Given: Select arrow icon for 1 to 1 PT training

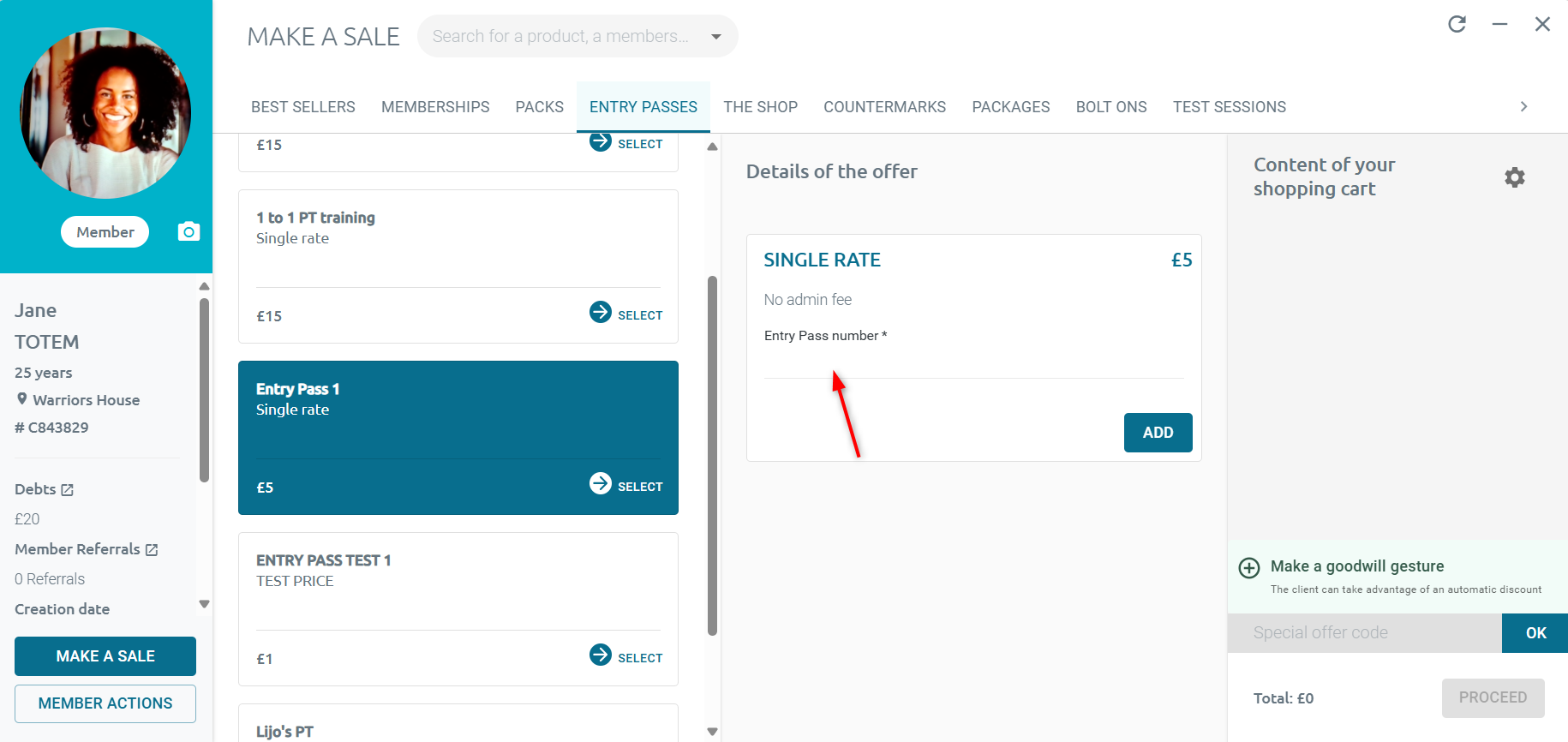Looking at the screenshot, I should pos(601,313).
